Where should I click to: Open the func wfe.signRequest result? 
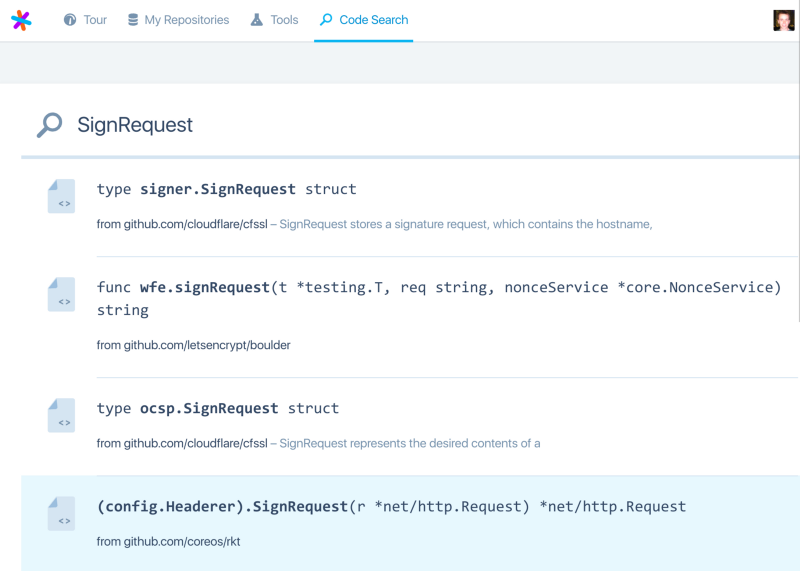[439, 299]
